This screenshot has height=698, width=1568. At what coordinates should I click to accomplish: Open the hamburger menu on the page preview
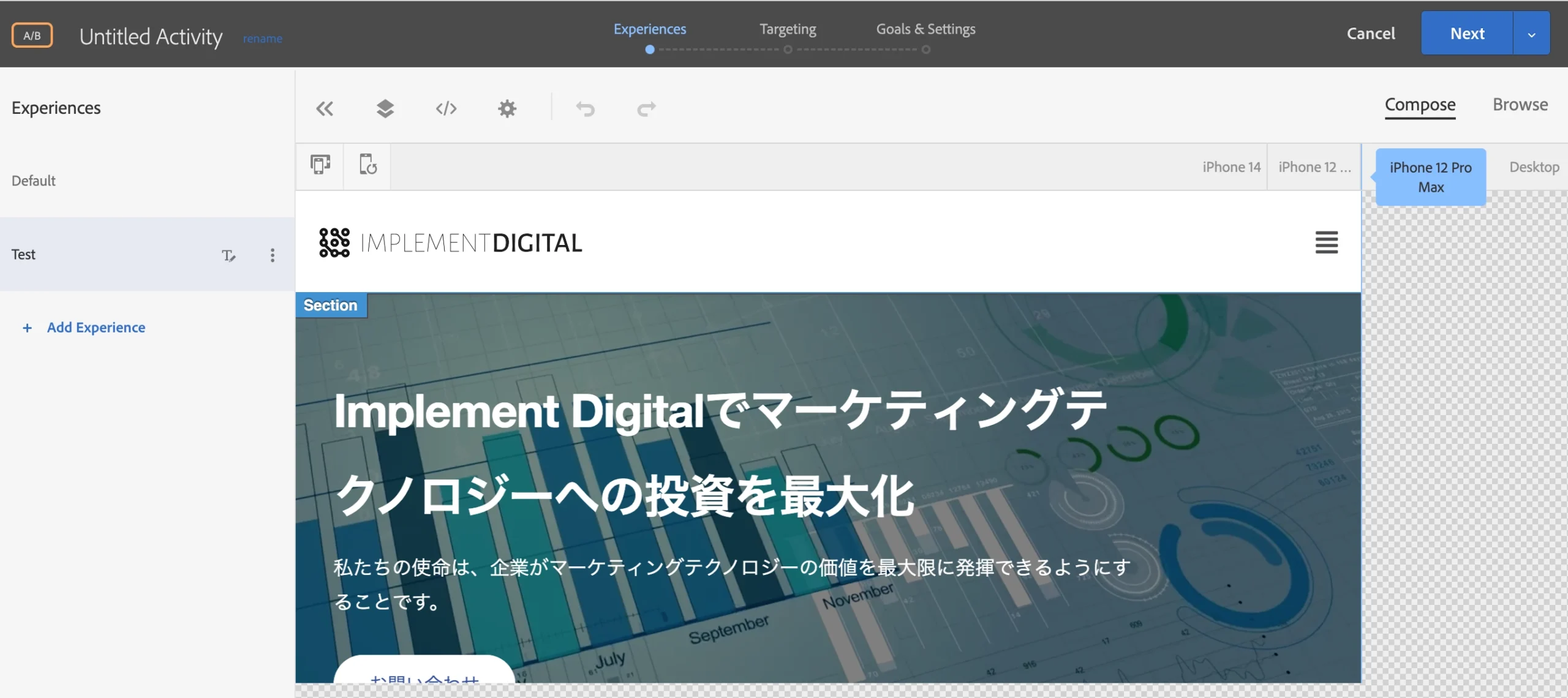1327,242
